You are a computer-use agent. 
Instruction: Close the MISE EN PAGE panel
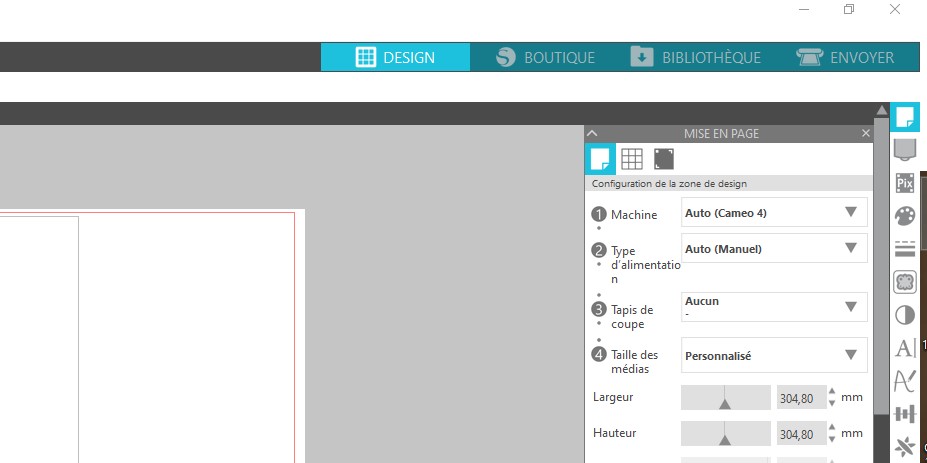[x=866, y=133]
